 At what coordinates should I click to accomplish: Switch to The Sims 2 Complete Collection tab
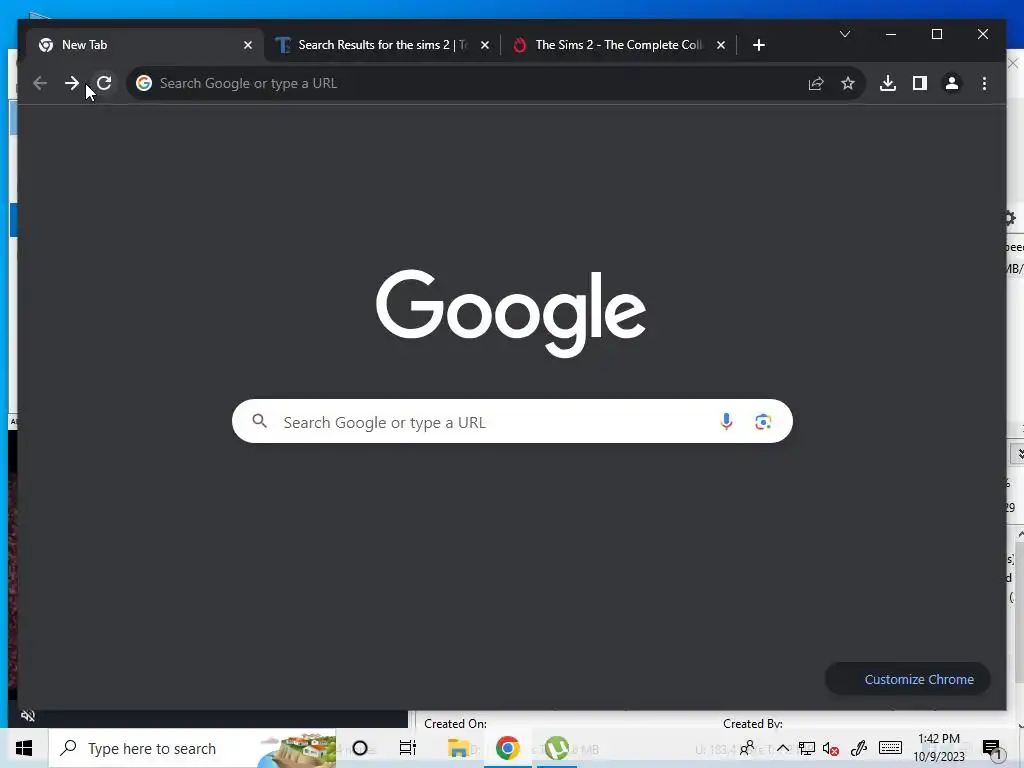pyautogui.click(x=618, y=45)
